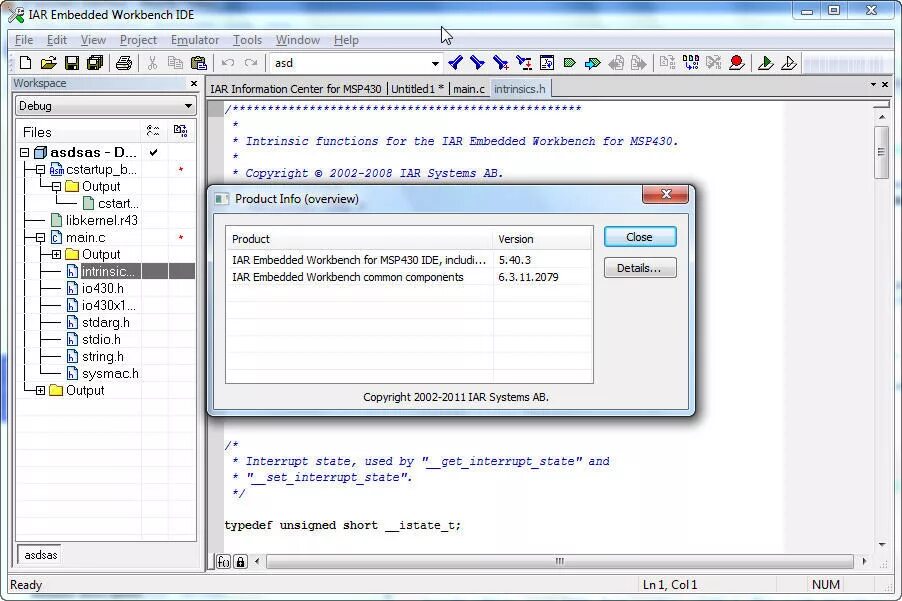Viewport: 902px width, 601px height.
Task: Click the Open file folder icon
Action: [48, 63]
